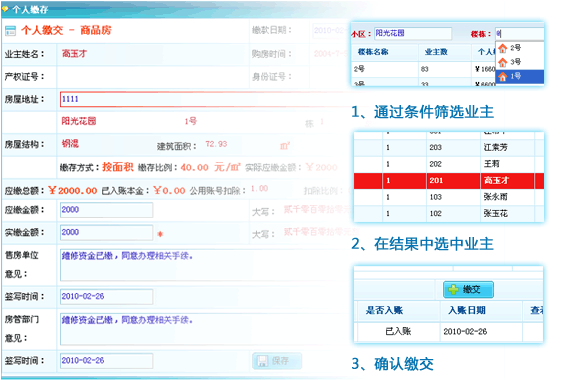Screen dimensions: 585x380
Task: Click the 实缴金额 input field
Action: pos(106,232)
